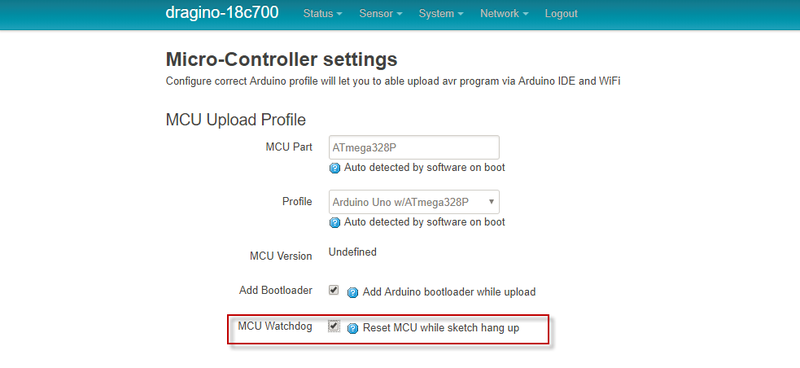Disable the MCU Watchdog checkbox
The image size is (800, 368).
(334, 326)
